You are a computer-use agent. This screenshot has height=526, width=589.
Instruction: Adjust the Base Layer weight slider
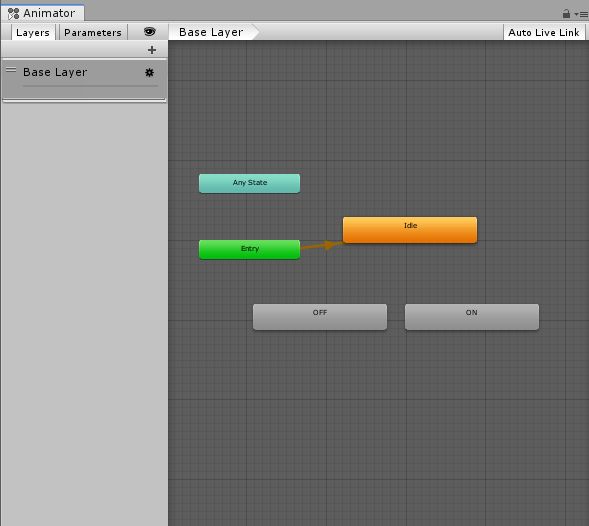90,86
